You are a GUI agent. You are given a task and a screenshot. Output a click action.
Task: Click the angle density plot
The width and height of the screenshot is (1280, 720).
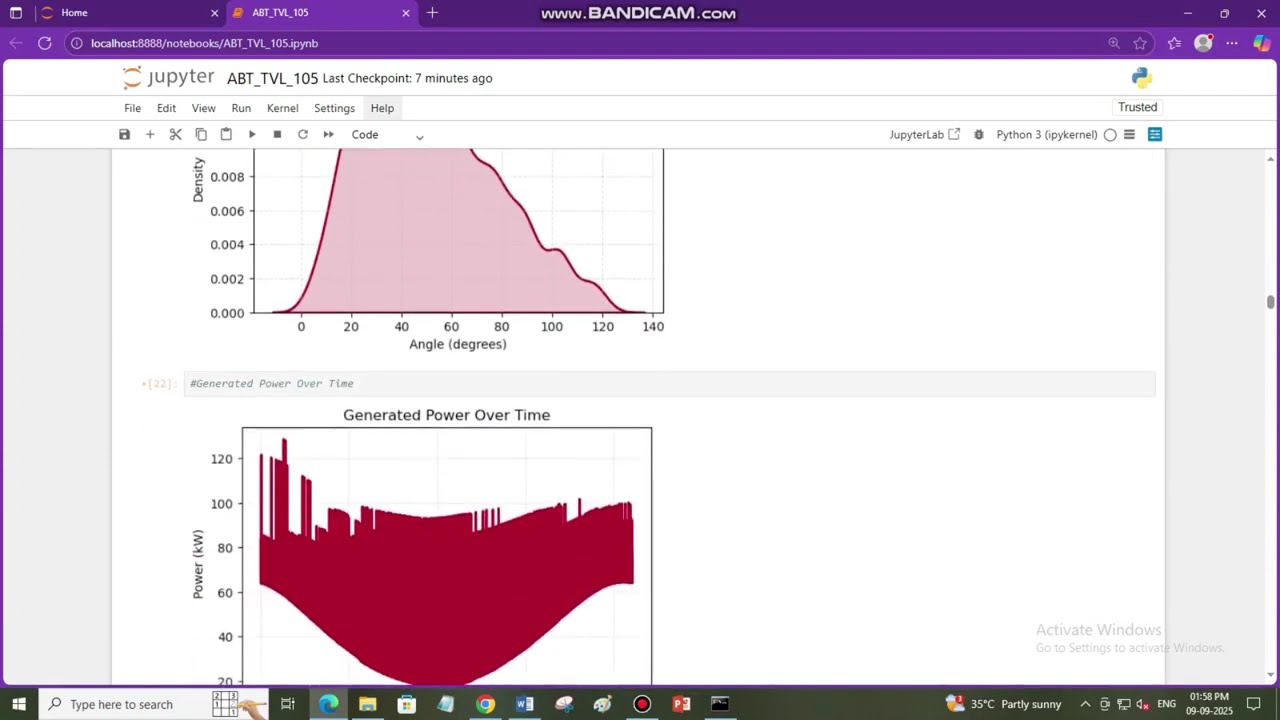click(x=427, y=251)
